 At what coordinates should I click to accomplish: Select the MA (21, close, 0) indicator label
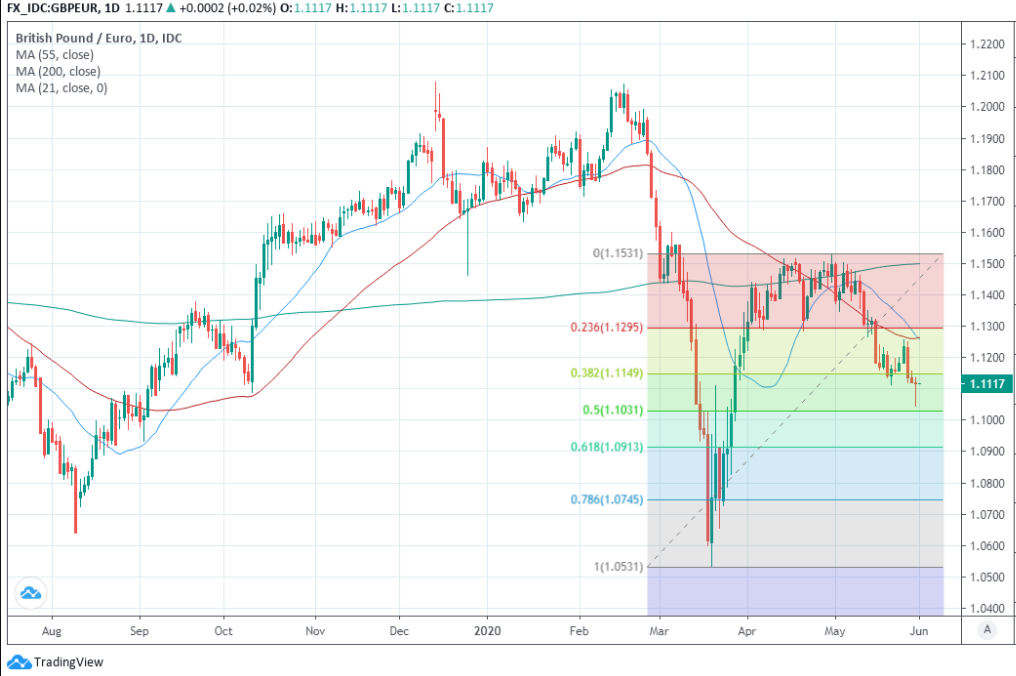click(64, 88)
